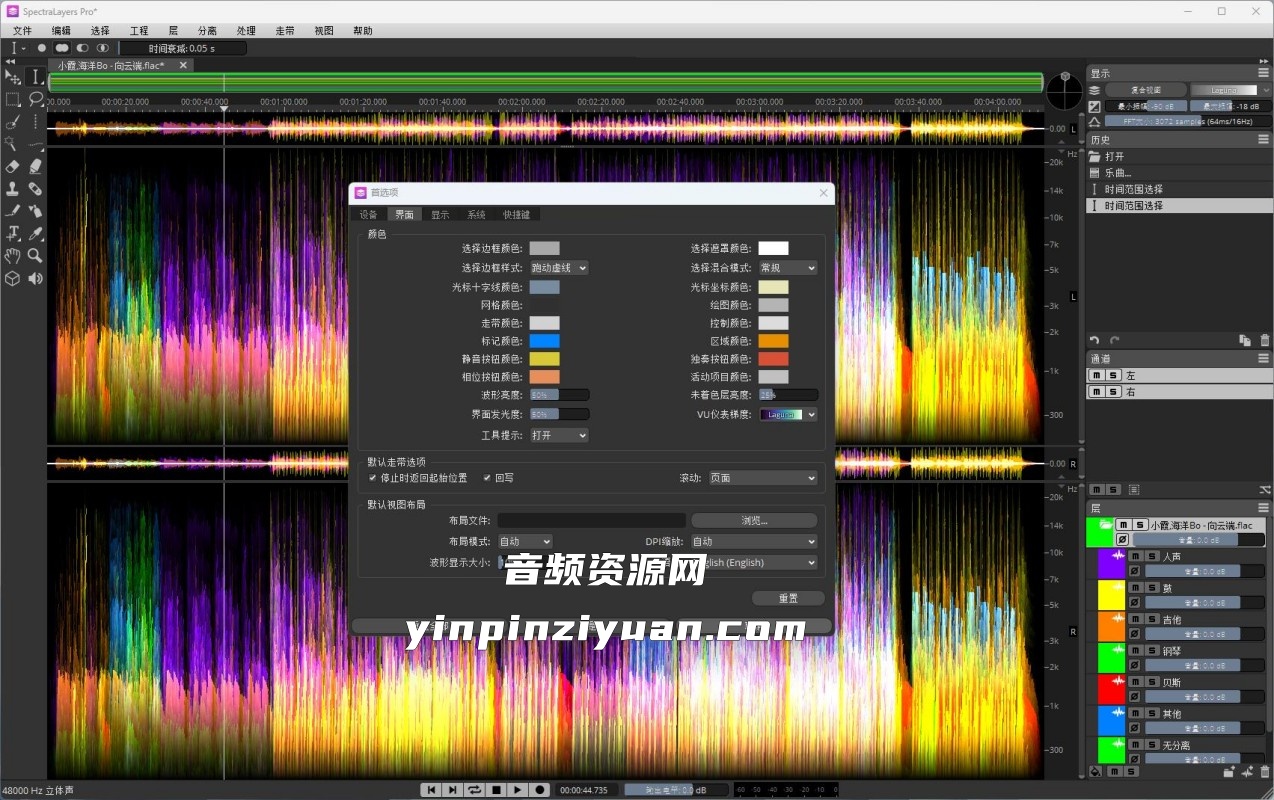
Task: Switch to the 显示 tab in preferences
Action: tap(440, 214)
